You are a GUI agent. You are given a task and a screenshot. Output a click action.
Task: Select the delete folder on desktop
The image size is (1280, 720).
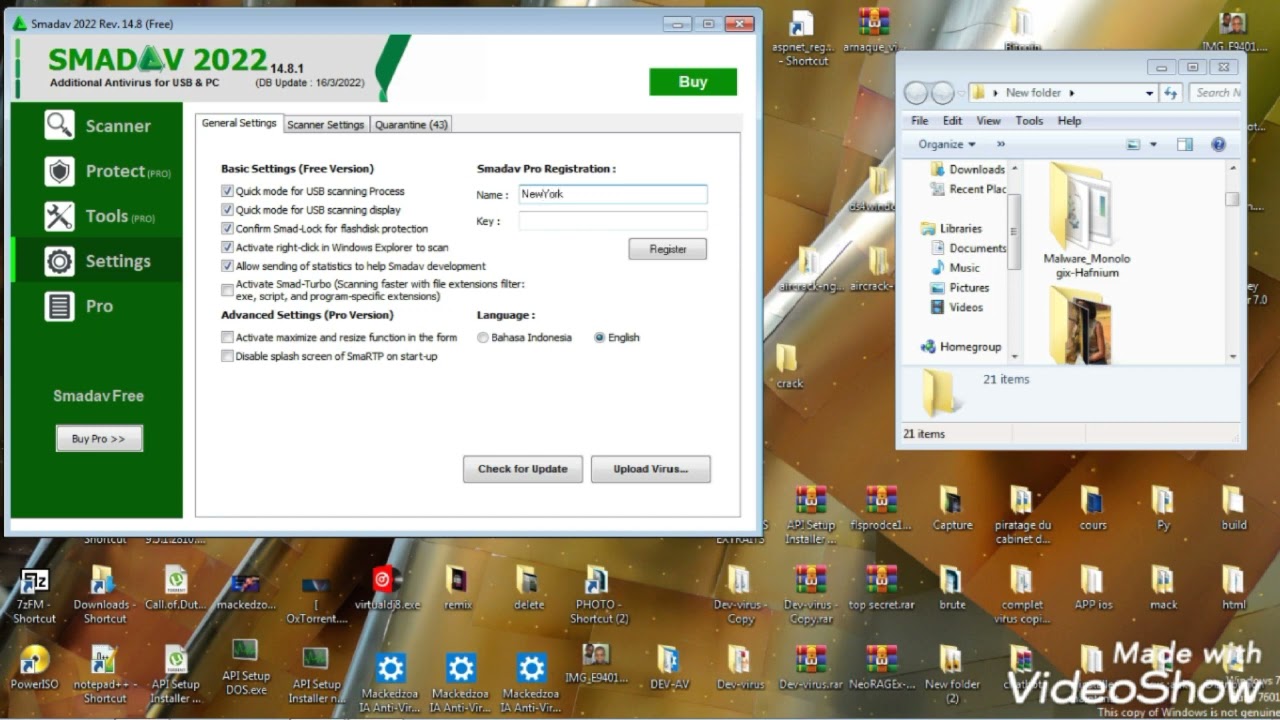click(529, 589)
